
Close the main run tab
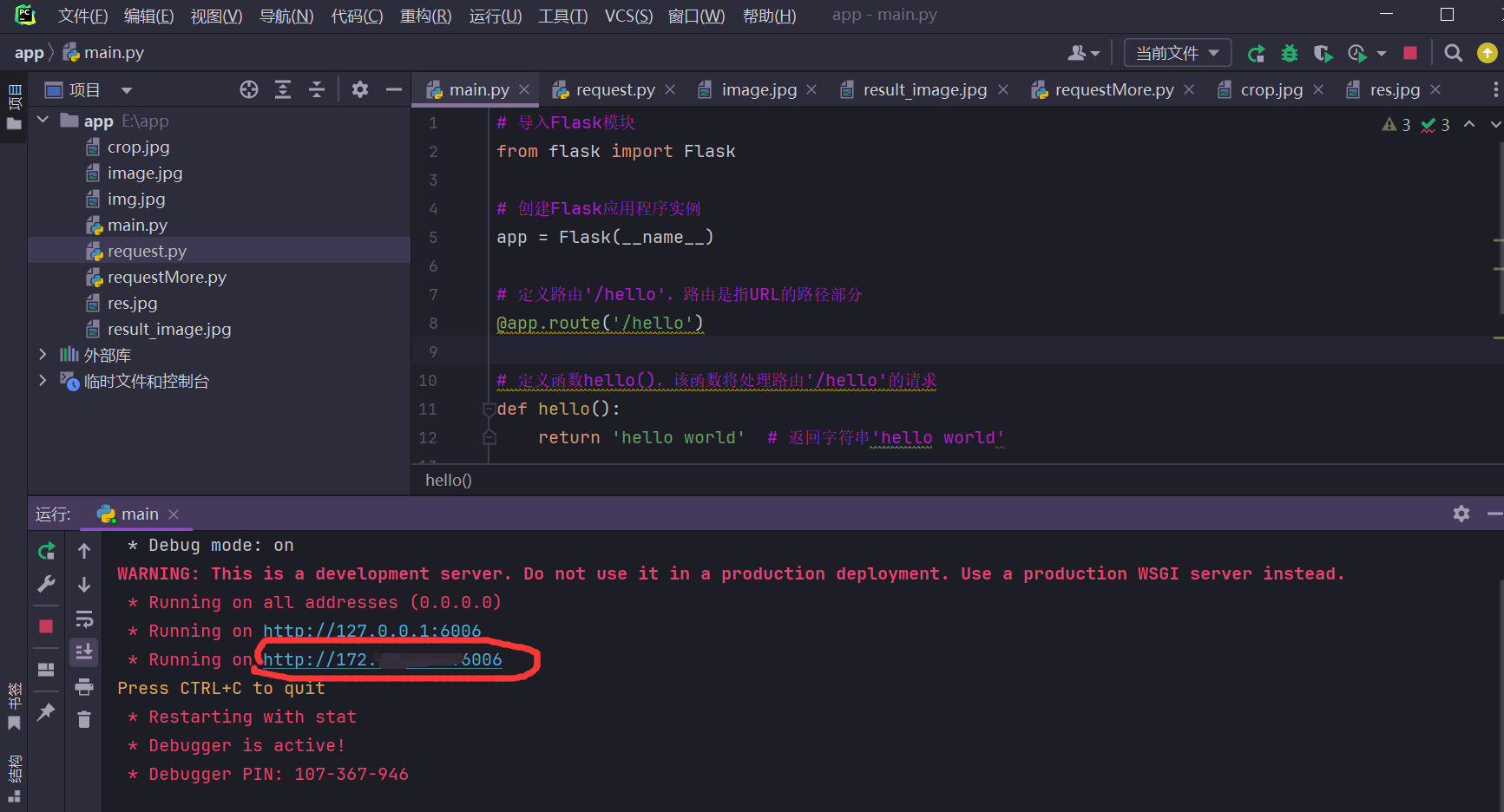[174, 514]
